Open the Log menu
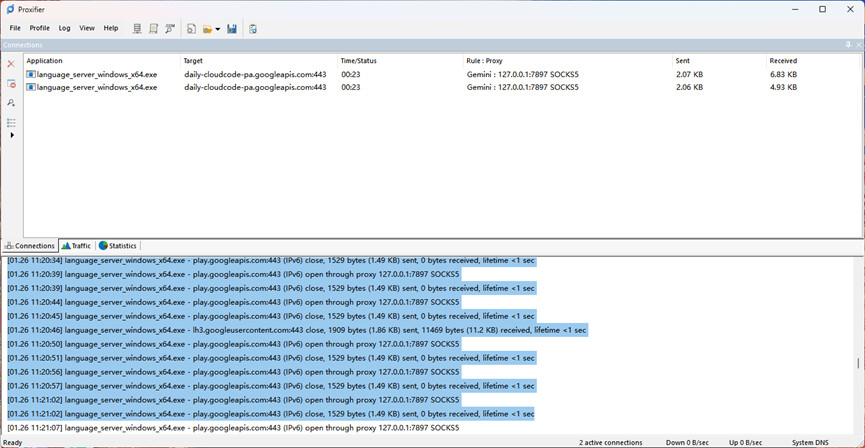The width and height of the screenshot is (865, 448). pyautogui.click(x=65, y=28)
